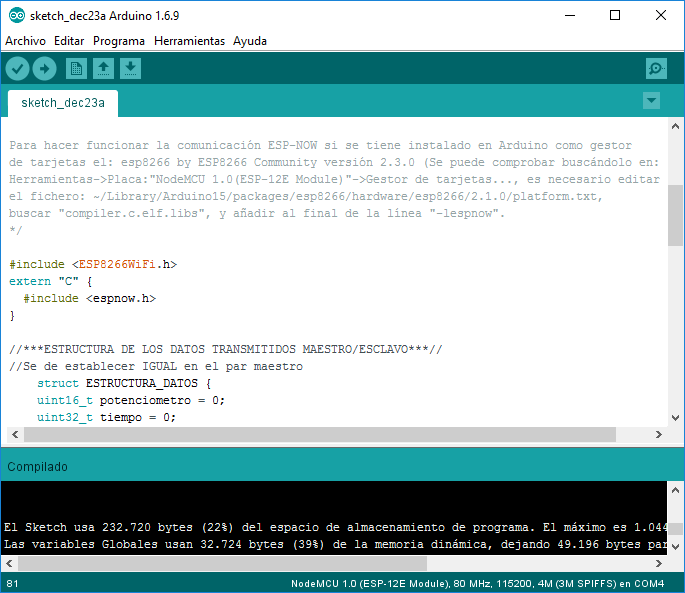Viewport: 685px width, 593px height.
Task: Minimize the Arduino window
Action: (x=570, y=16)
